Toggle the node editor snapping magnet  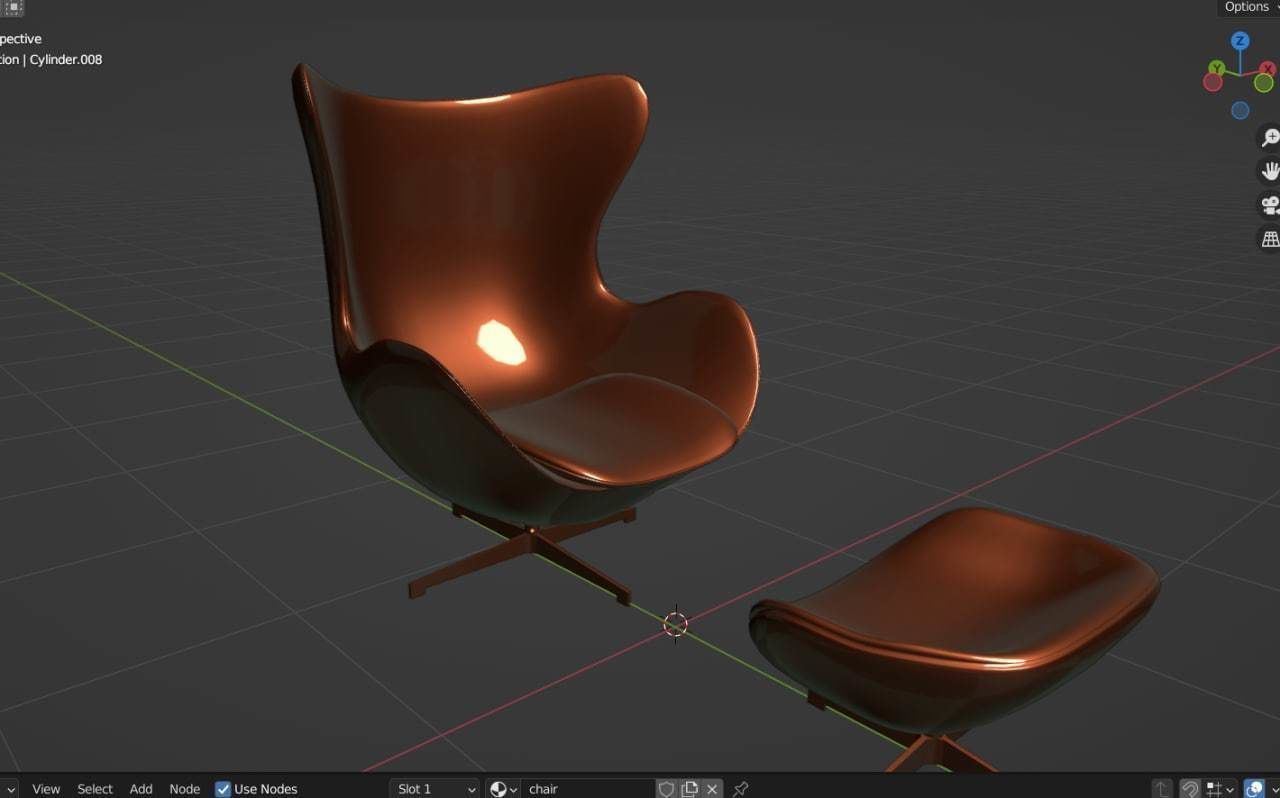click(x=1190, y=789)
